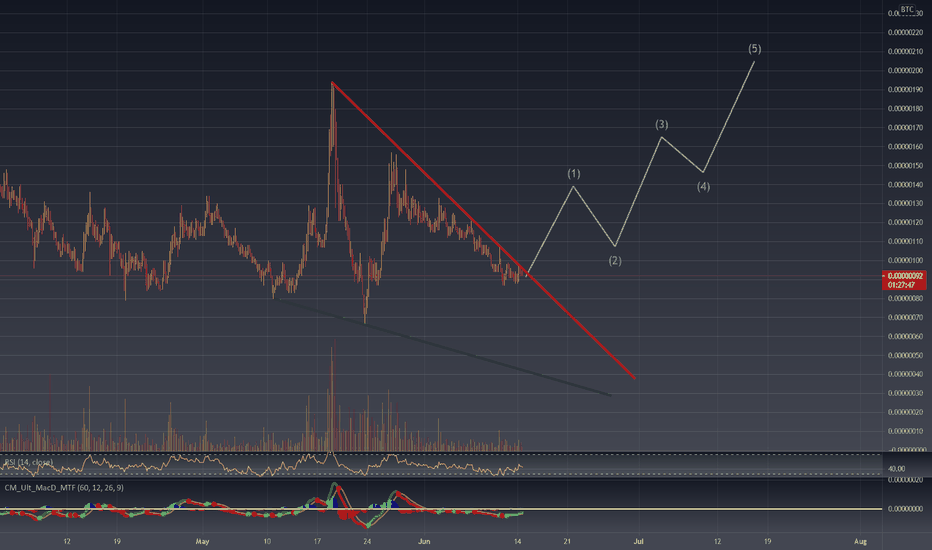The height and width of the screenshot is (550, 932).
Task: Select the Elliott wave label (2)
Action: (615, 260)
